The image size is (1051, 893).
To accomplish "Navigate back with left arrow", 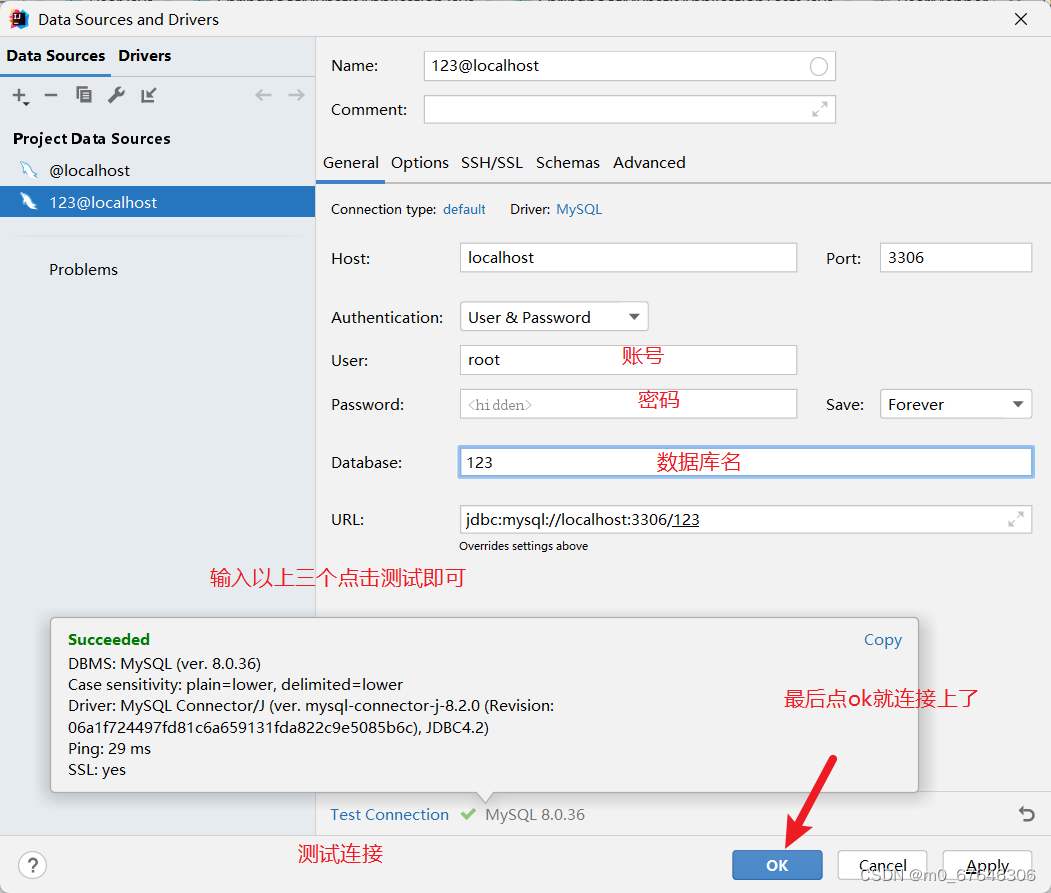I will [x=263, y=95].
